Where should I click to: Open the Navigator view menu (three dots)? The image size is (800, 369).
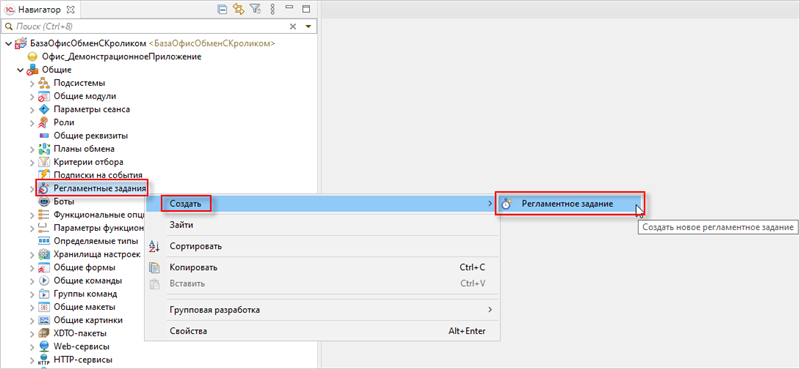click(272, 9)
